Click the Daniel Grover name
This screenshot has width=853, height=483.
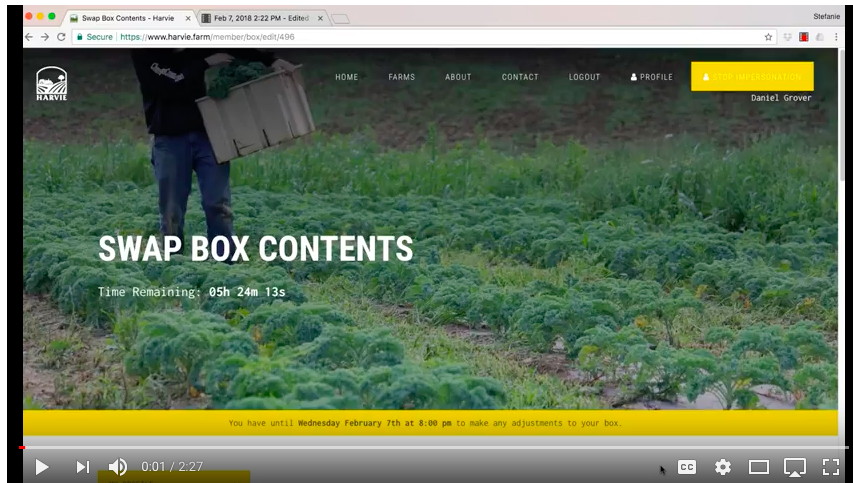(781, 98)
